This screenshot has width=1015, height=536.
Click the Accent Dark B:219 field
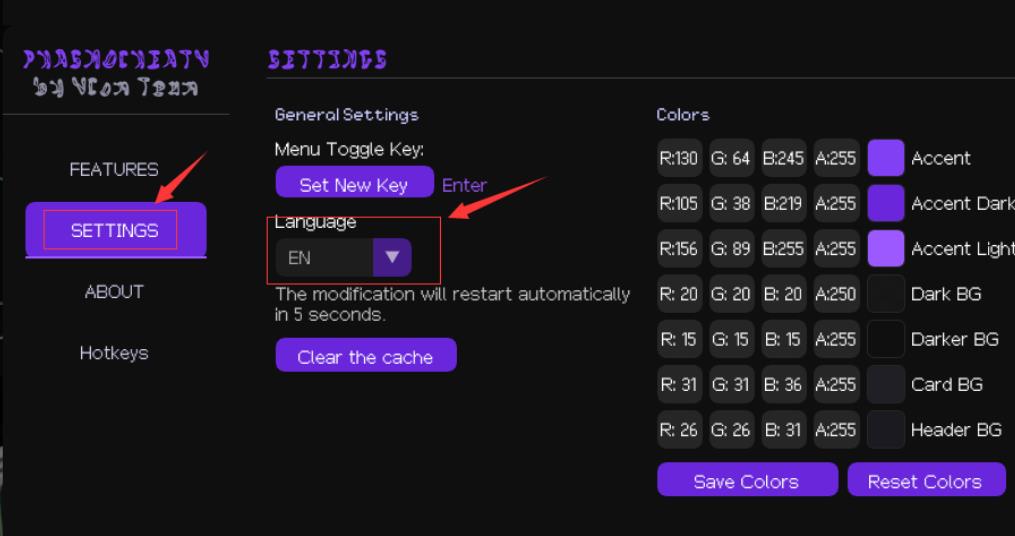783,203
